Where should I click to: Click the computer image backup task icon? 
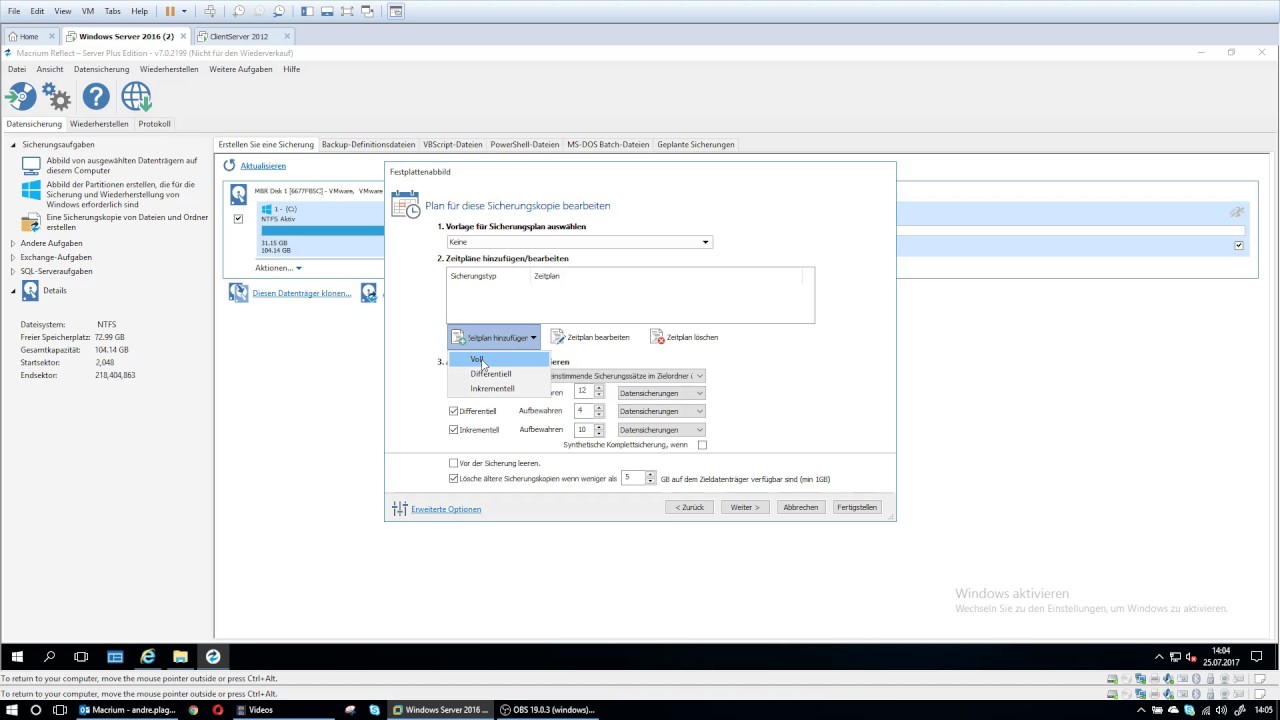click(31, 165)
